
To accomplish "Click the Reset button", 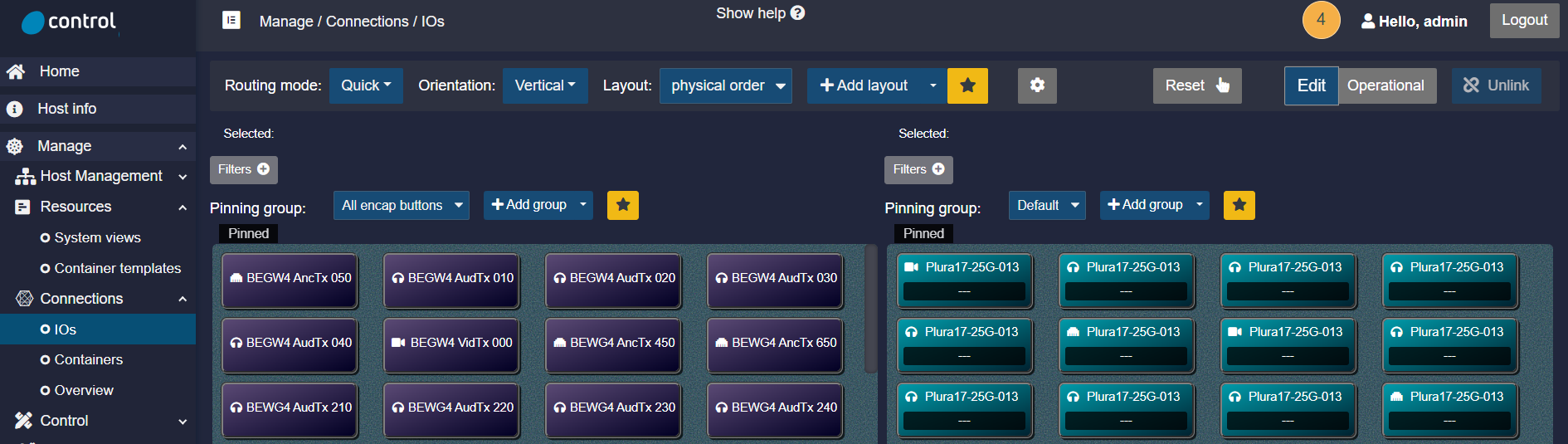I will click(x=1196, y=85).
